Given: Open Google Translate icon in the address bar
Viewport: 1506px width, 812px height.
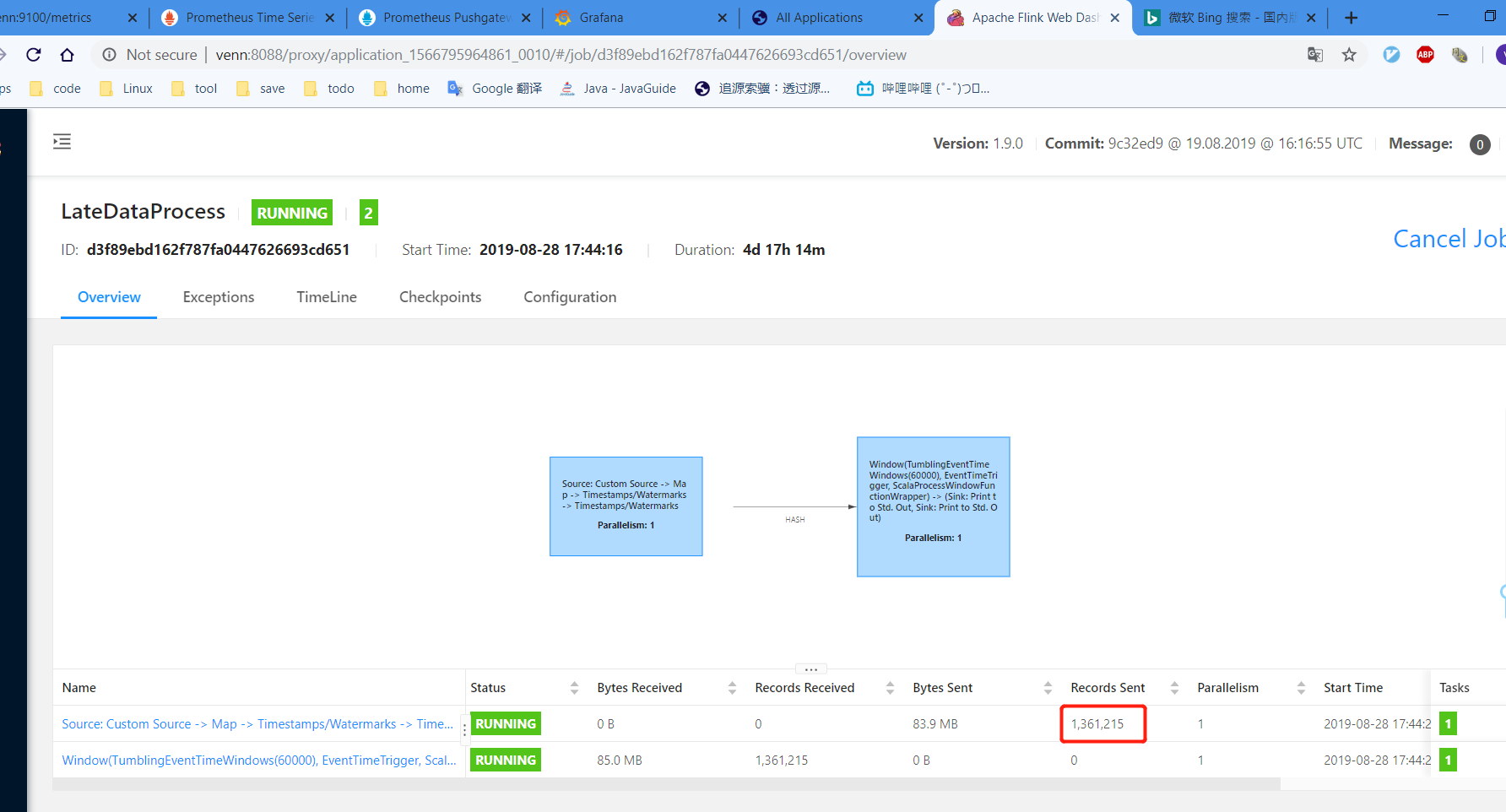Looking at the screenshot, I should [1314, 54].
